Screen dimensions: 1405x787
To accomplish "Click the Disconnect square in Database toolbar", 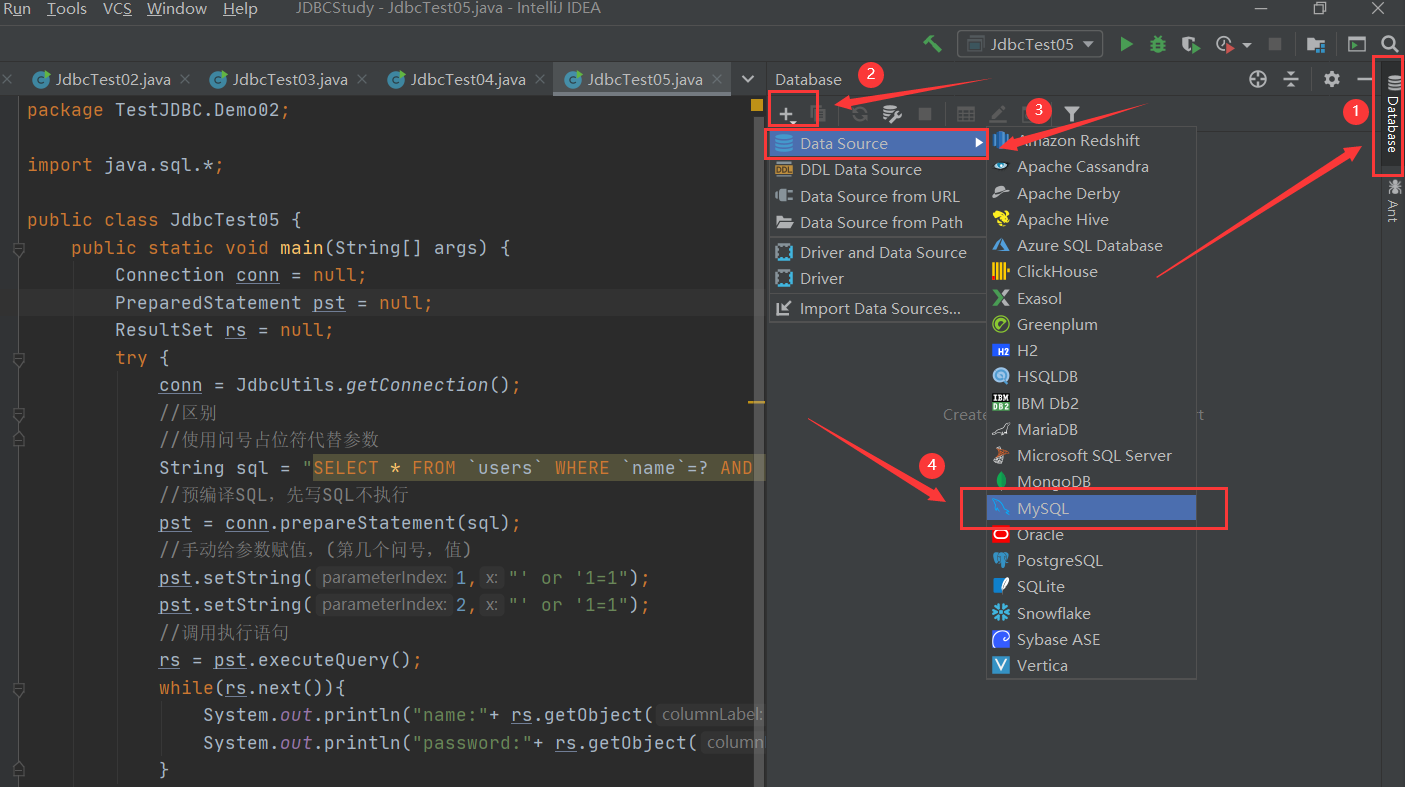I will click(925, 114).
